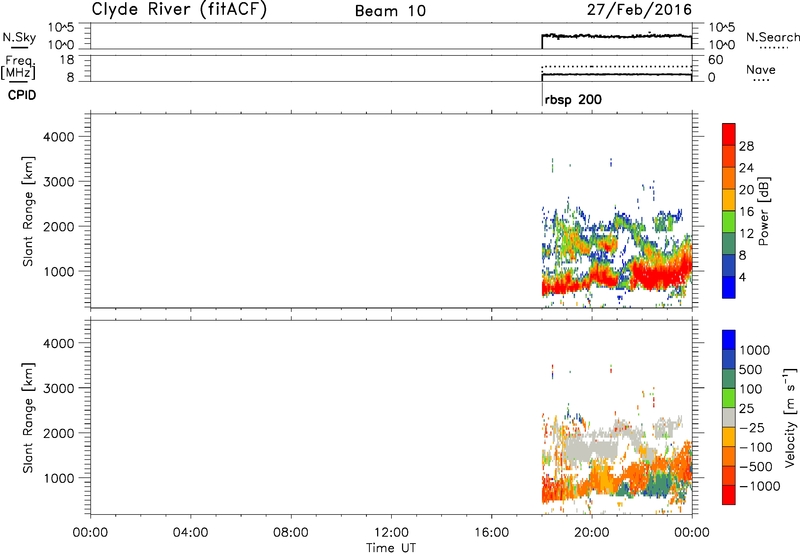Click the date '27/Feb/2016'
This screenshot has height=554, width=800.
point(639,10)
